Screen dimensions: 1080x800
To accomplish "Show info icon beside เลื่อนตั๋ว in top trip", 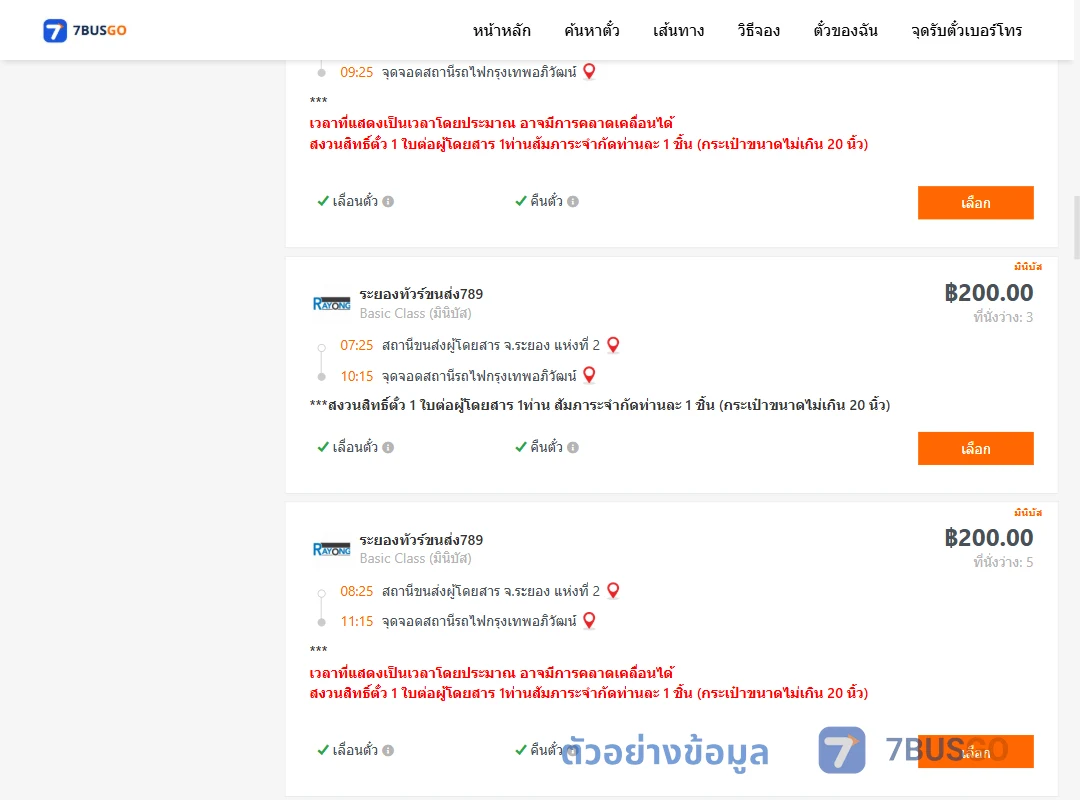I will pyautogui.click(x=388, y=201).
